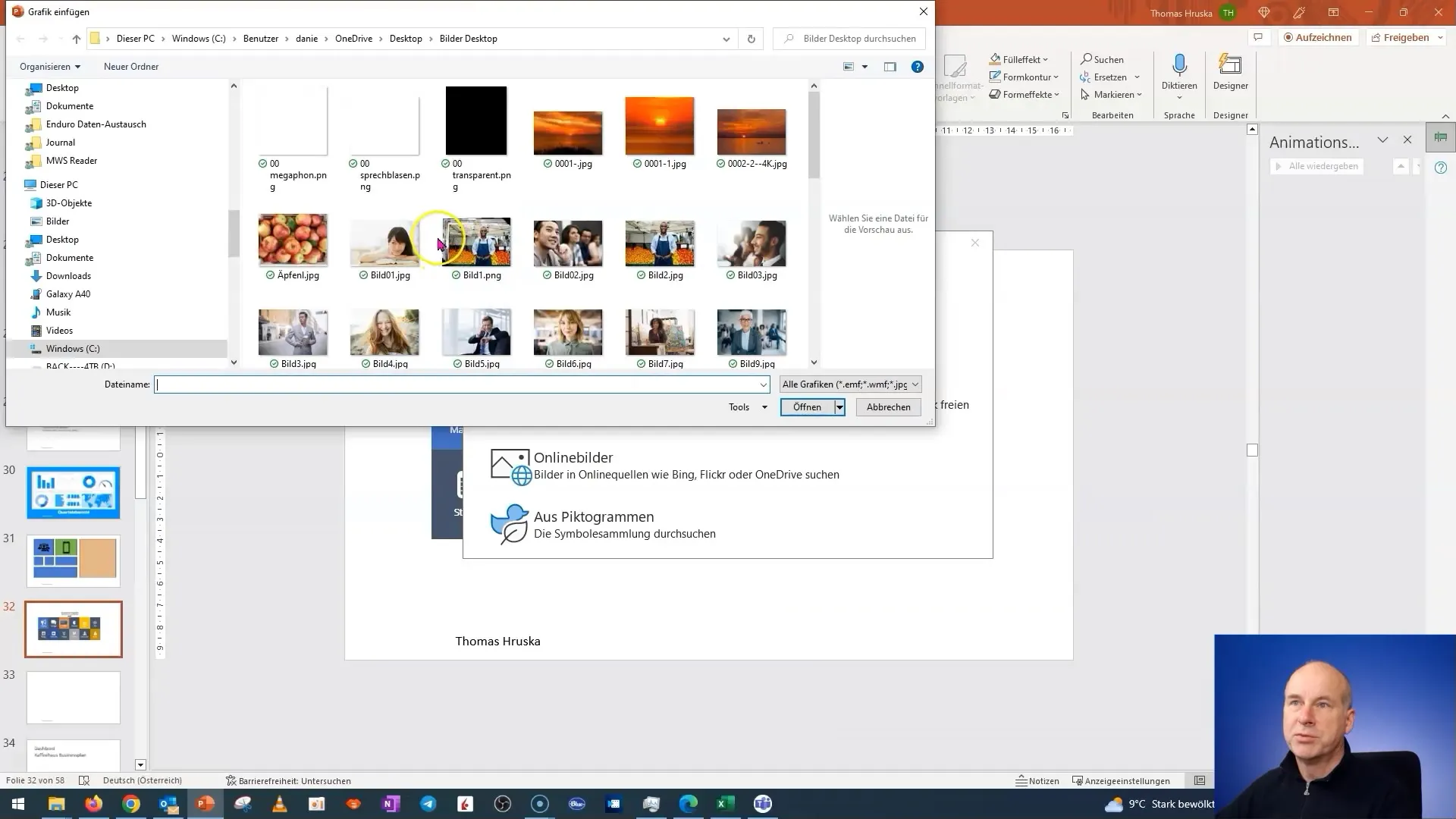This screenshot has height=819, width=1456.
Task: Click the Bild1.png thumbnail in file browser
Action: [x=476, y=243]
